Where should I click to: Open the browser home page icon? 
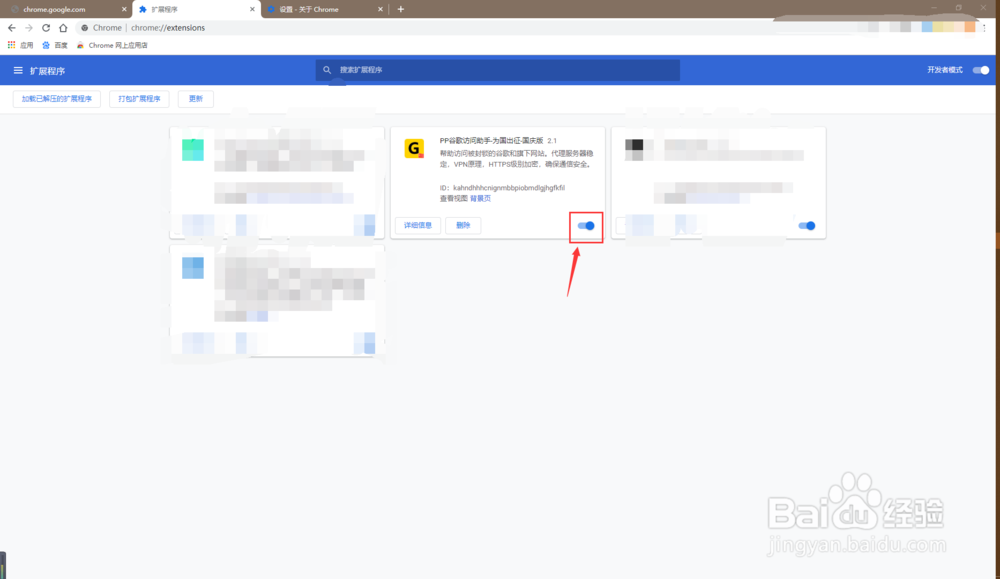(x=63, y=28)
